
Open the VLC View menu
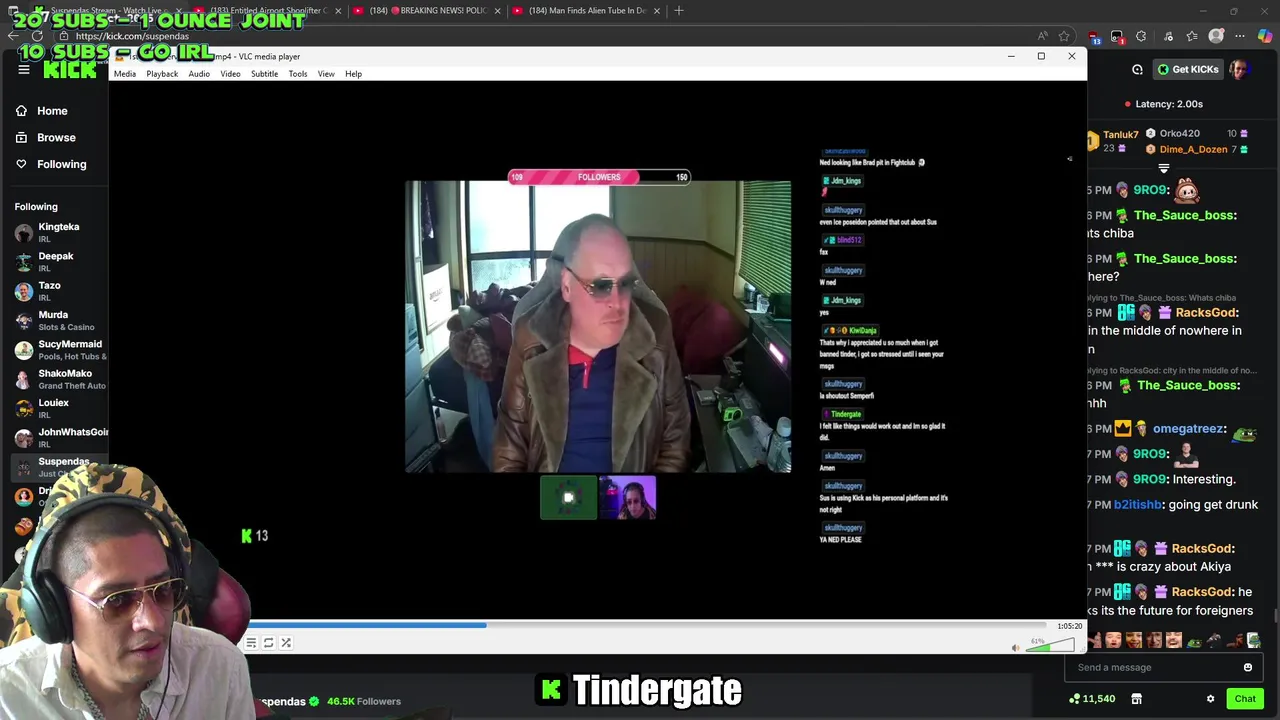pyautogui.click(x=326, y=74)
